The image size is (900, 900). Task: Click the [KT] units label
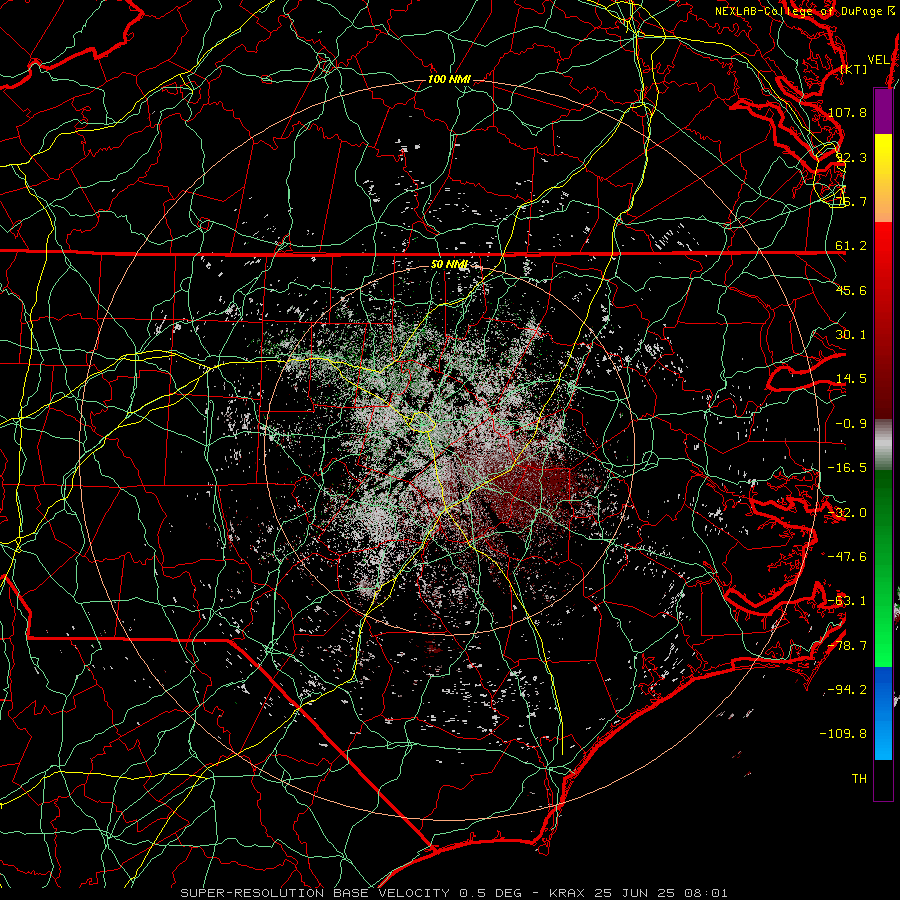coord(854,69)
